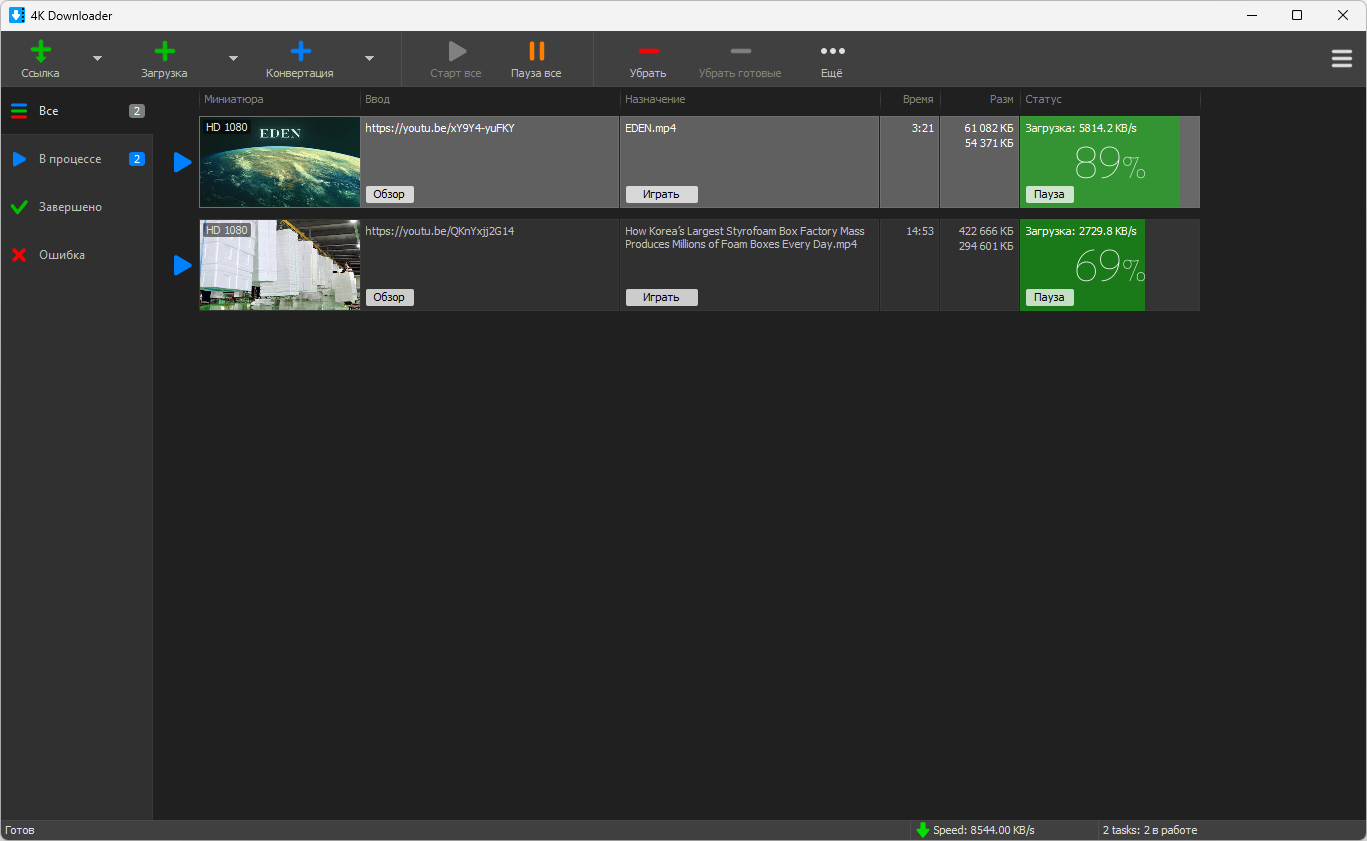Image resolution: width=1367 pixels, height=841 pixels.
Task: Click the Готов status bar text
Action: tap(20, 830)
